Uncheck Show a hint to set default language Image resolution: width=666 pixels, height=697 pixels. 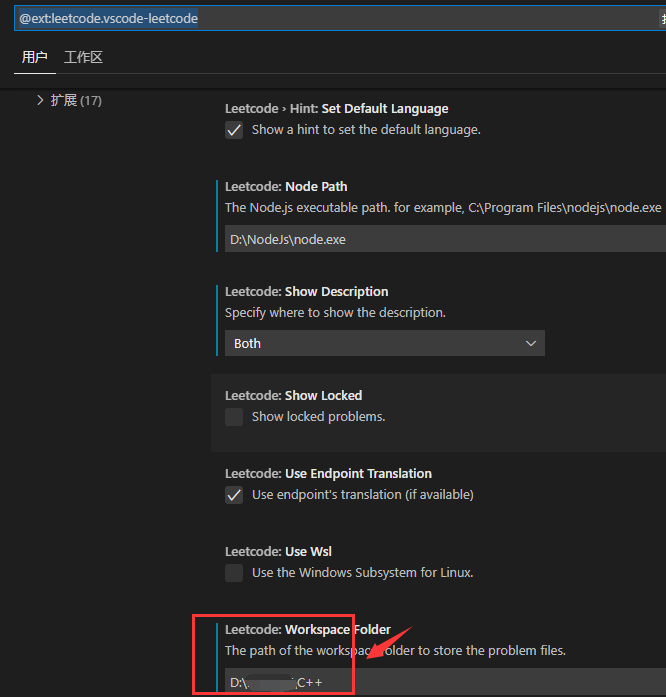click(x=234, y=130)
